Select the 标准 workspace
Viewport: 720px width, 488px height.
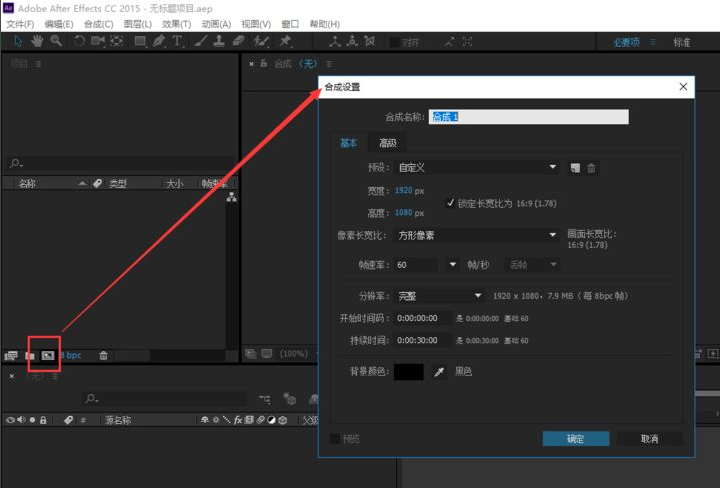click(682, 42)
